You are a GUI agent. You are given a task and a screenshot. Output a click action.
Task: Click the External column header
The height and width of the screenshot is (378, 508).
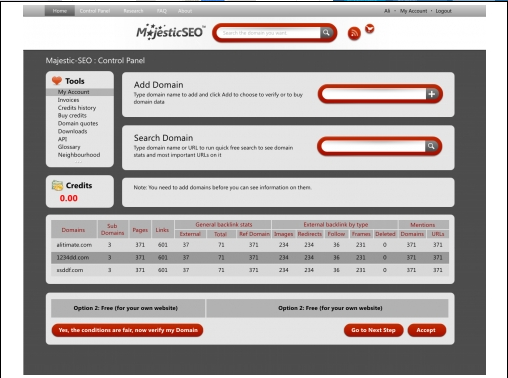pyautogui.click(x=190, y=234)
